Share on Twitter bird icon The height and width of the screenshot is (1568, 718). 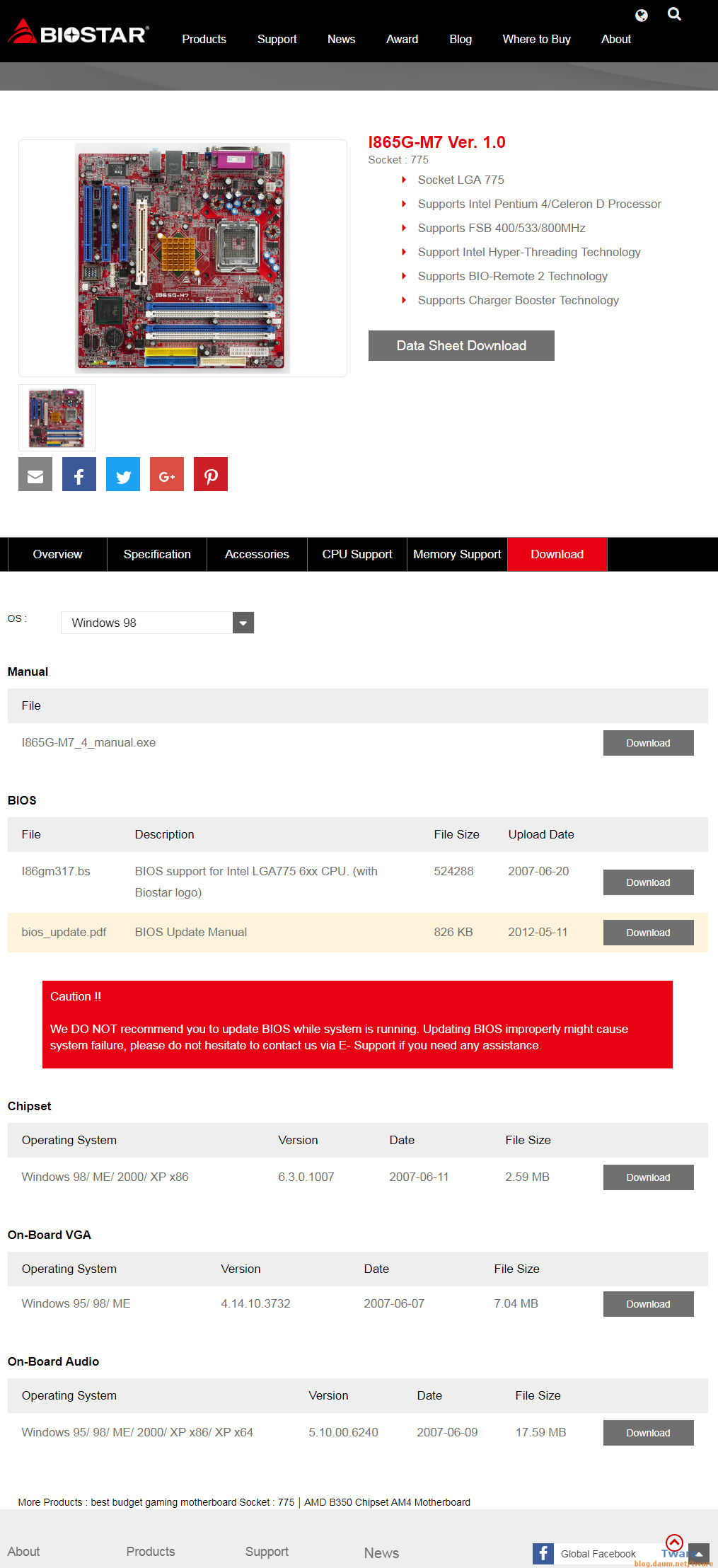point(123,474)
